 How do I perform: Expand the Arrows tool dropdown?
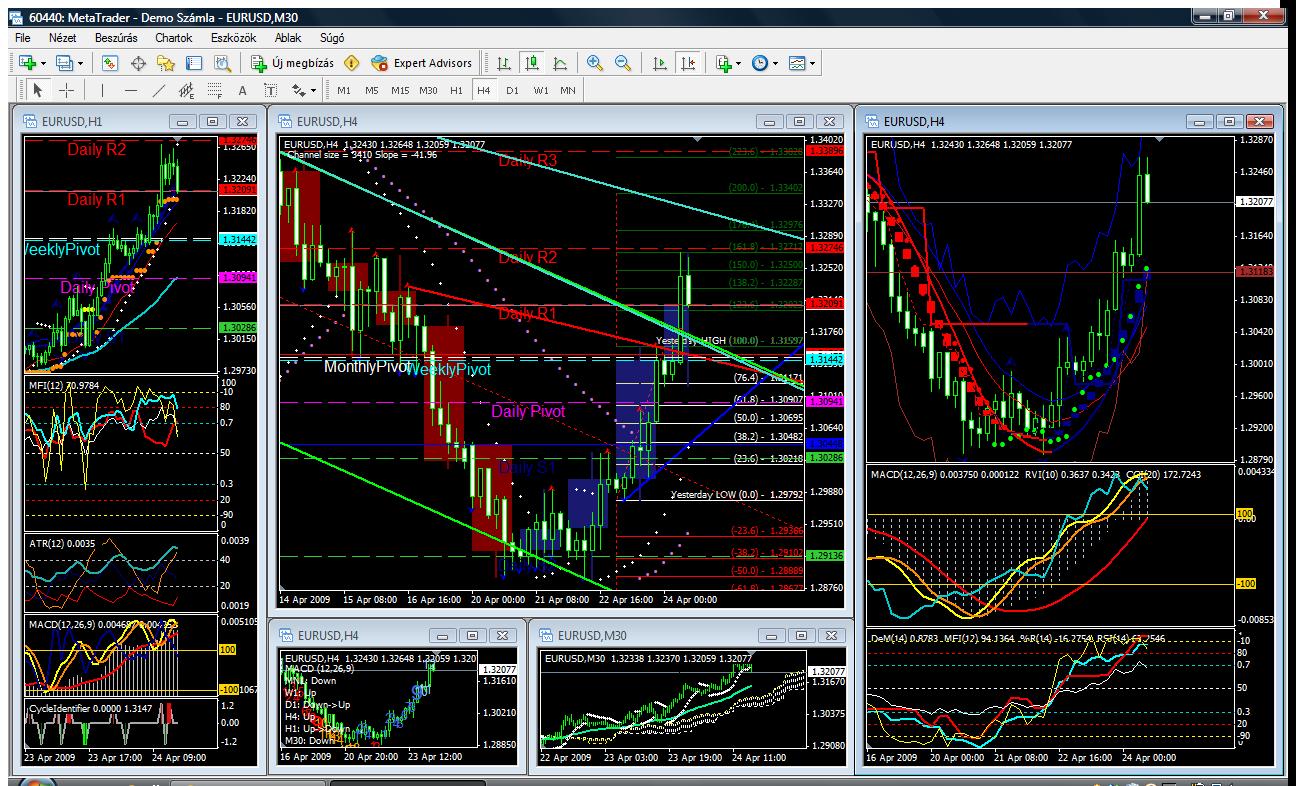pos(313,90)
